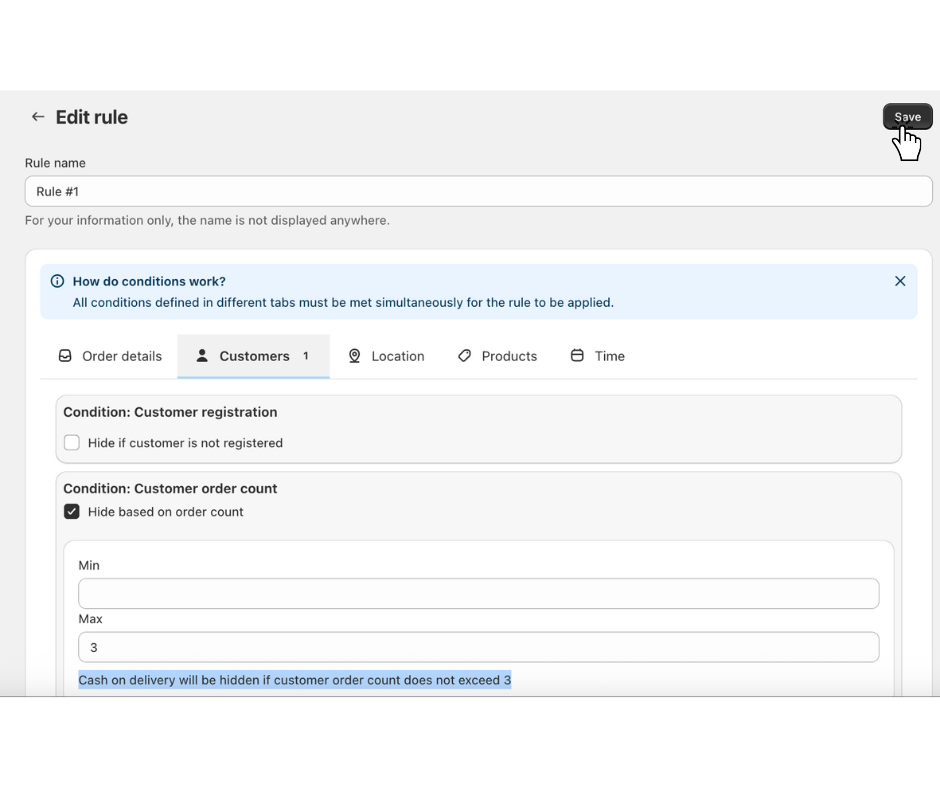The image size is (940, 788).
Task: Click the Max order count field
Action: click(478, 647)
